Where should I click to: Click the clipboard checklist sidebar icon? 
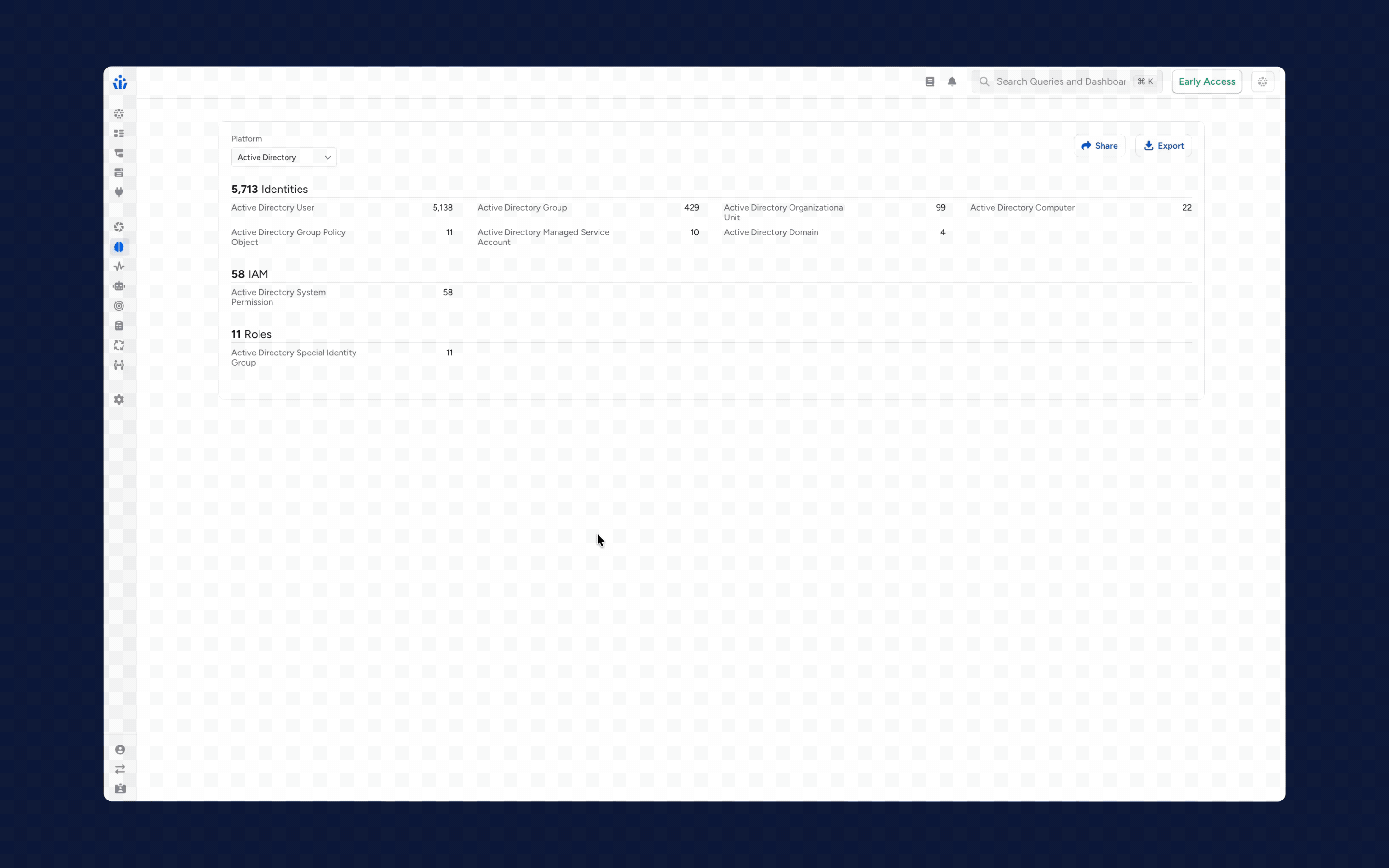pyautogui.click(x=119, y=325)
